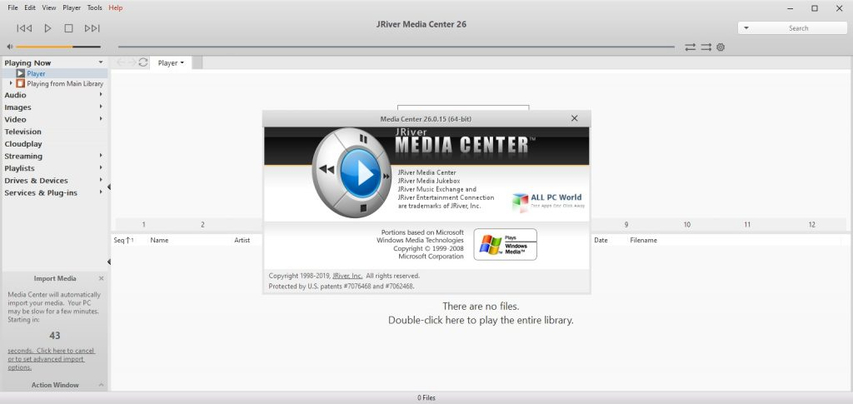Toggle shuffle mode icon
Image resolution: width=853 pixels, height=404 pixels.
(x=706, y=47)
